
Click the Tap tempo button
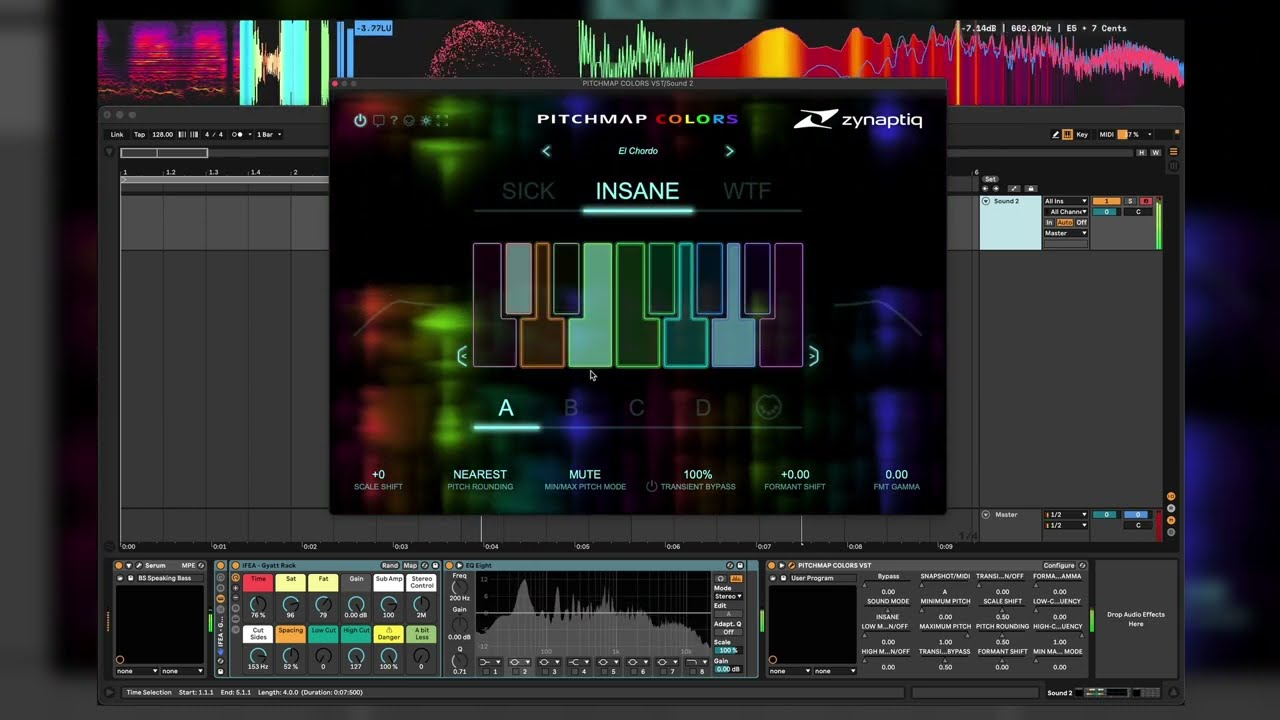(140, 134)
